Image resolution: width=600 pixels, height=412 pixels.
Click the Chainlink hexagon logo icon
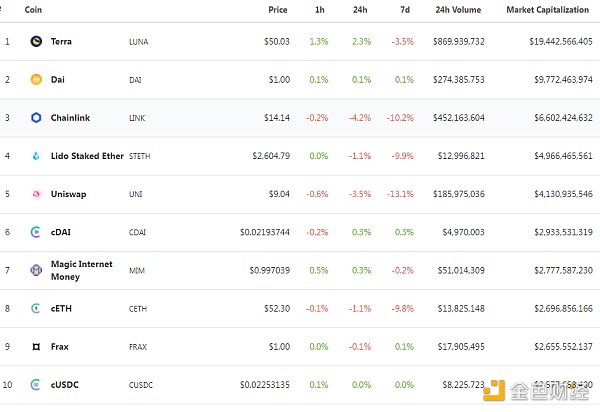(36, 117)
